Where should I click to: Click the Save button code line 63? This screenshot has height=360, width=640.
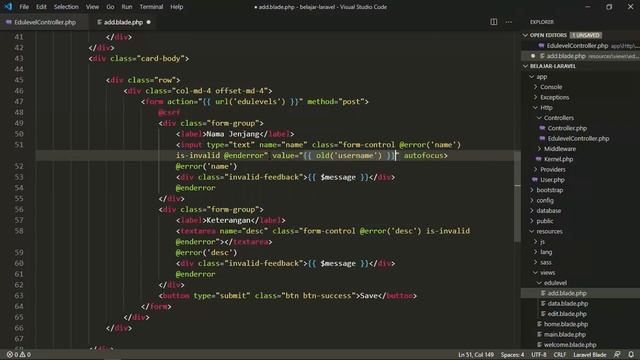[288, 296]
